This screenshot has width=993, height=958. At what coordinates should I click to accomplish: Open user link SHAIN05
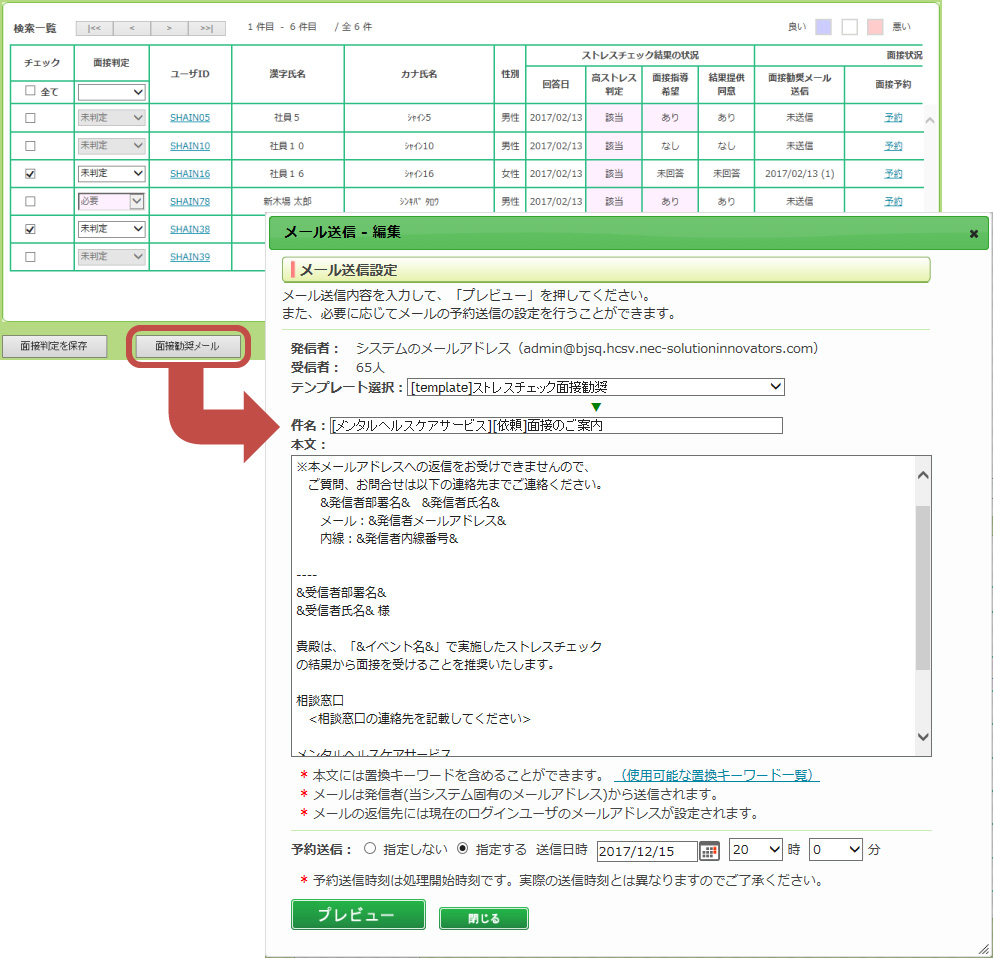coord(190,118)
